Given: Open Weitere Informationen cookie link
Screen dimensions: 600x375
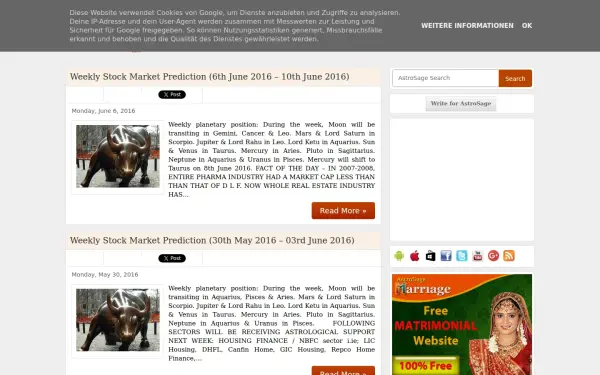Looking at the screenshot, I should pos(467,26).
